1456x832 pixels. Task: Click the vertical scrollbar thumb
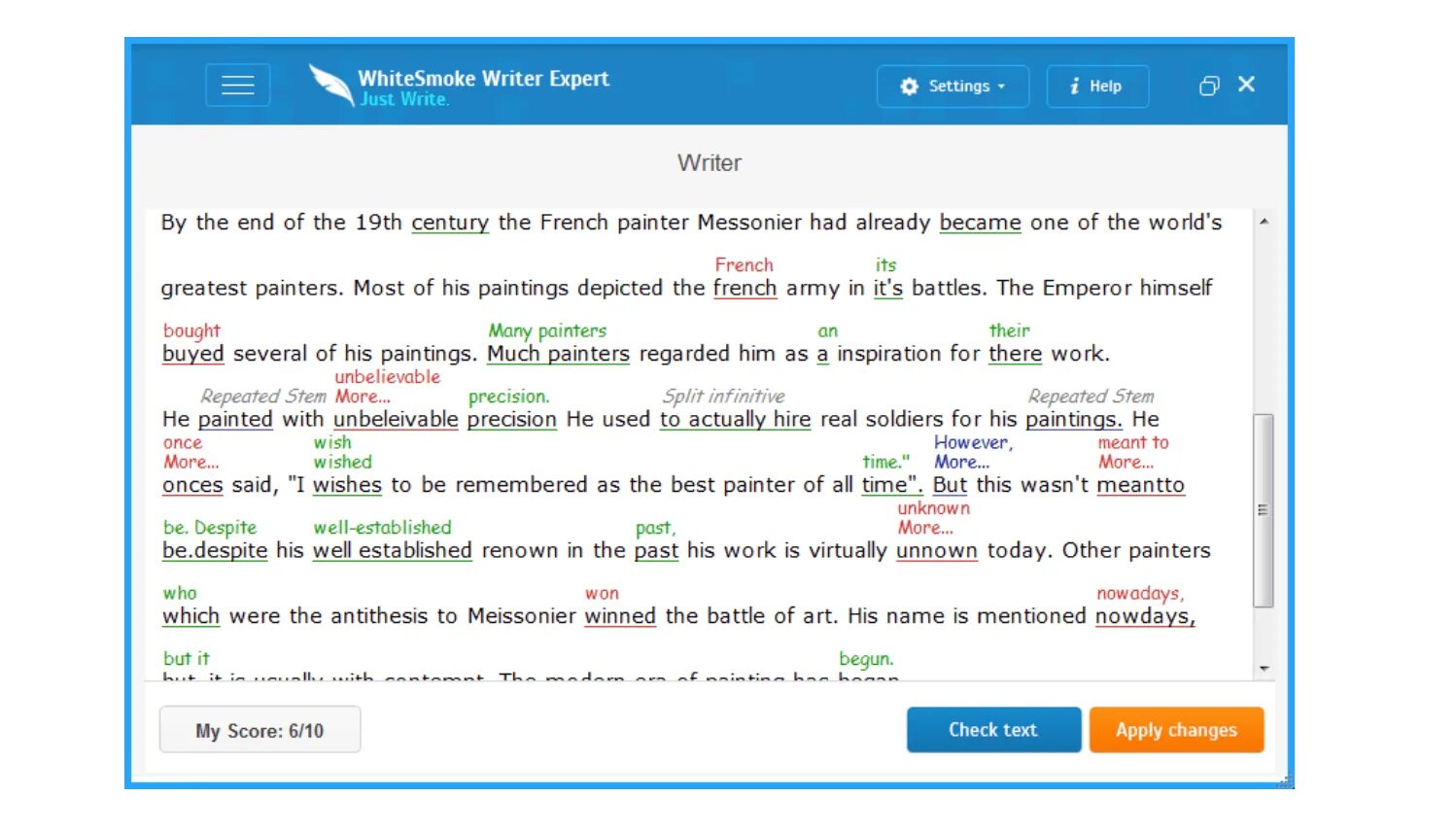click(1264, 510)
